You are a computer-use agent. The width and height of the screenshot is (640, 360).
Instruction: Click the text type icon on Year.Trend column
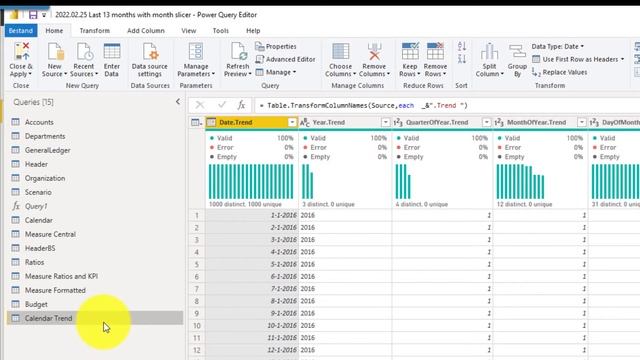point(305,122)
